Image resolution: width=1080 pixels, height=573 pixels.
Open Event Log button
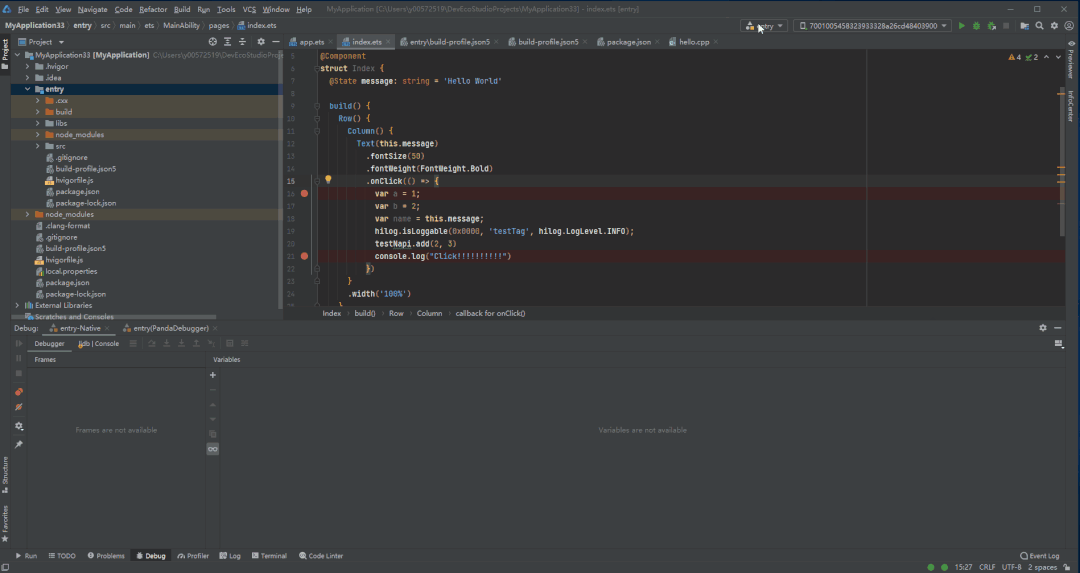coord(1039,556)
